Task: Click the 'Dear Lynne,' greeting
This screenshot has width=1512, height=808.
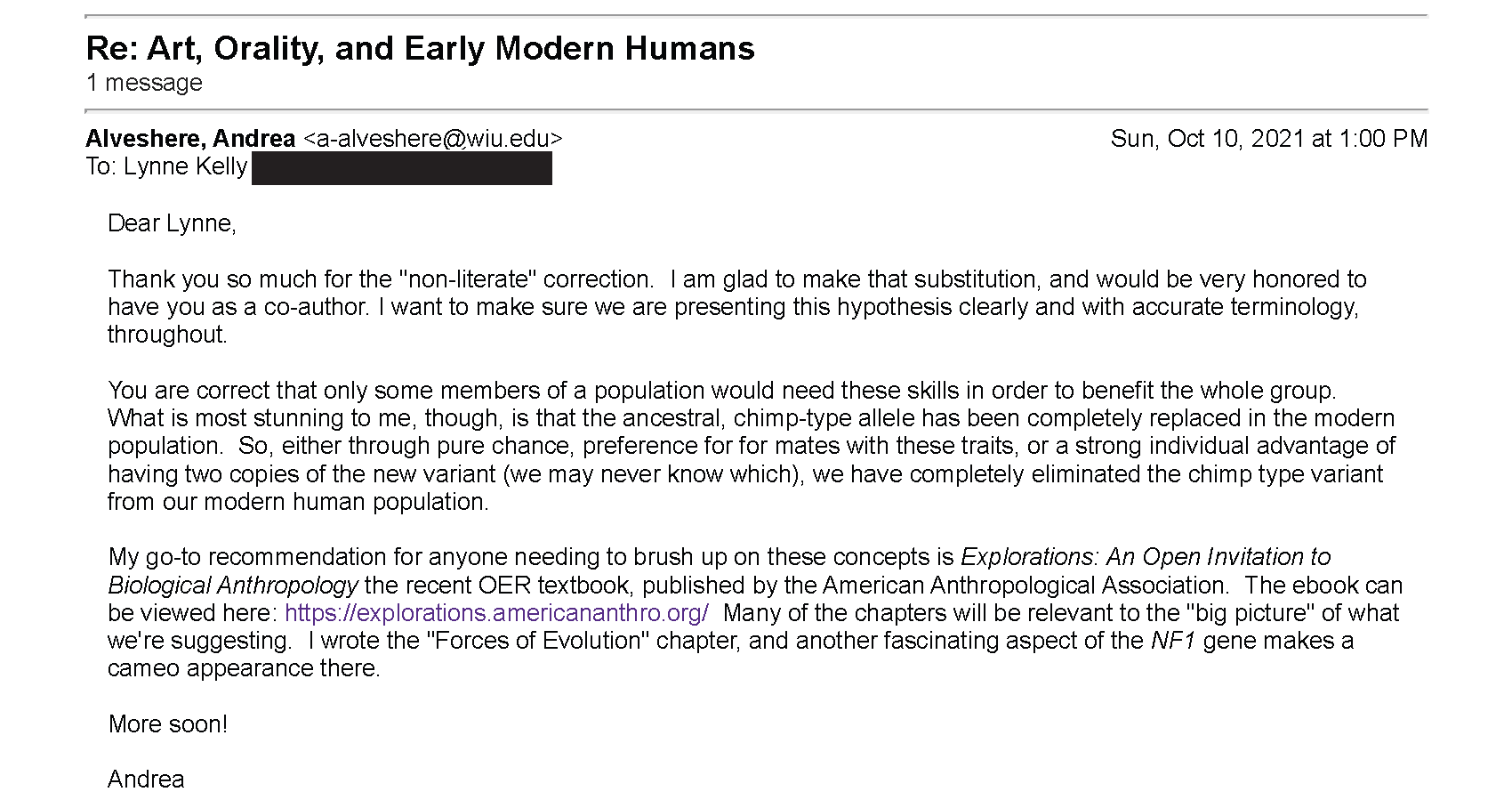Action: pos(172,223)
